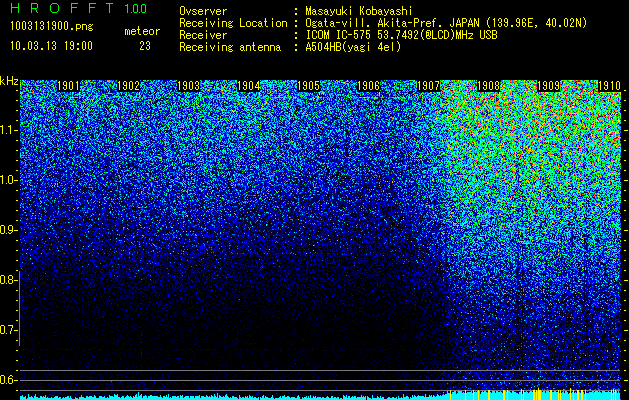Click the 1902 time marker
Screen dimensions: 629x400
128,86
